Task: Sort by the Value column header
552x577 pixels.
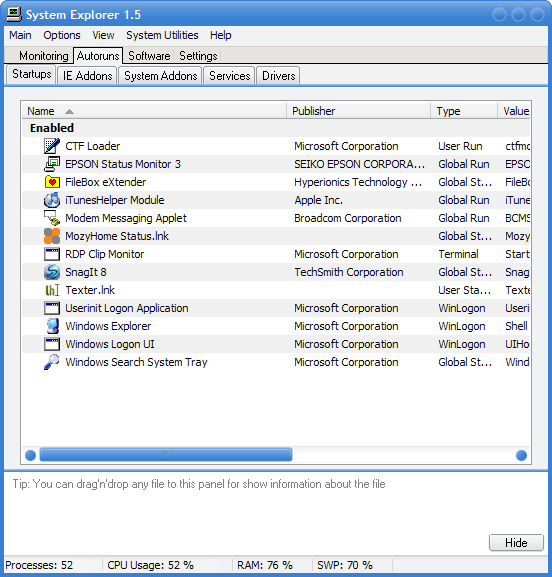Action: coord(514,111)
